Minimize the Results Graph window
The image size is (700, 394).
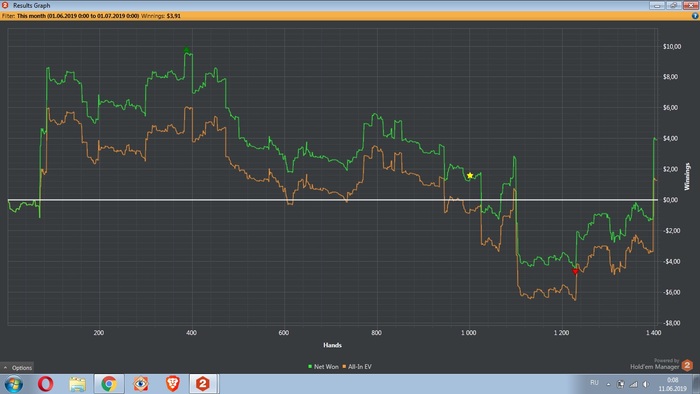click(657, 5)
